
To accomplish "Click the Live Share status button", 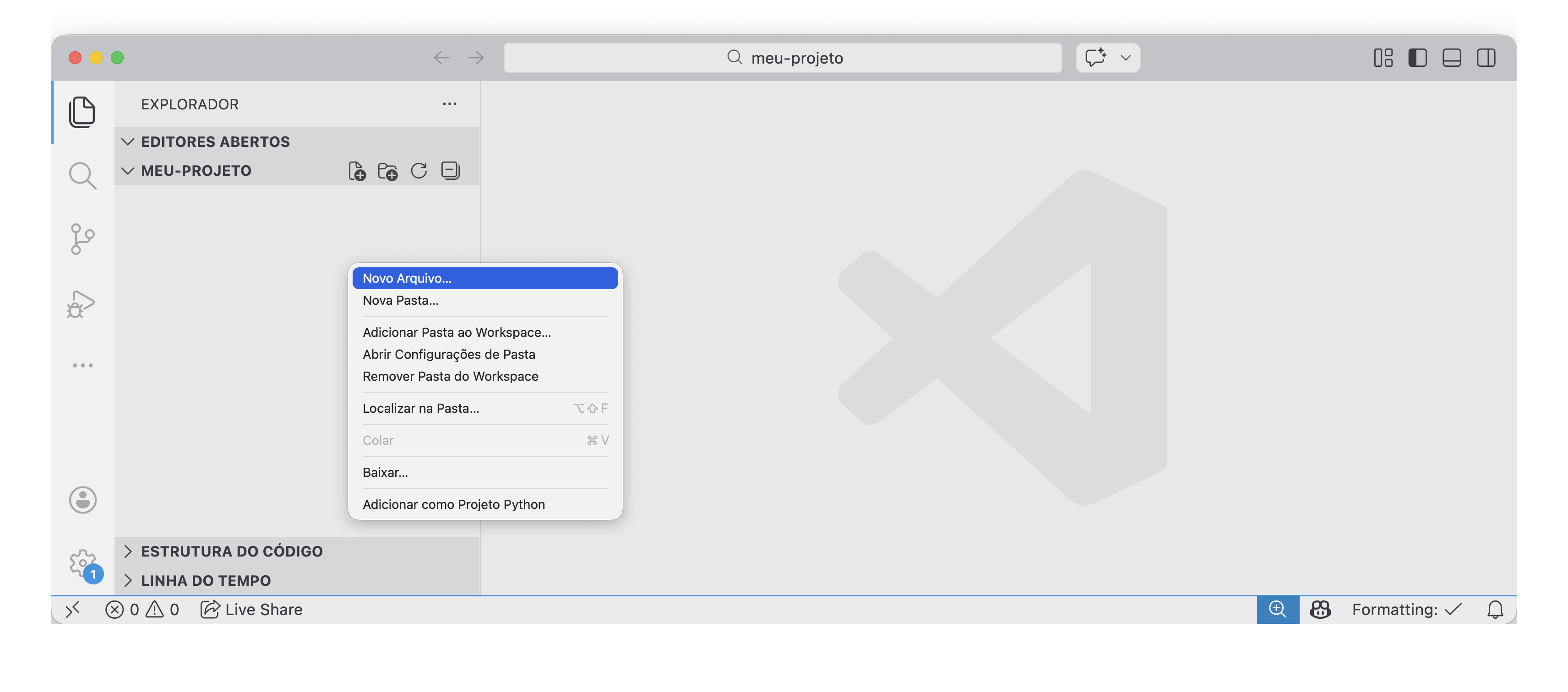I will pyautogui.click(x=252, y=609).
